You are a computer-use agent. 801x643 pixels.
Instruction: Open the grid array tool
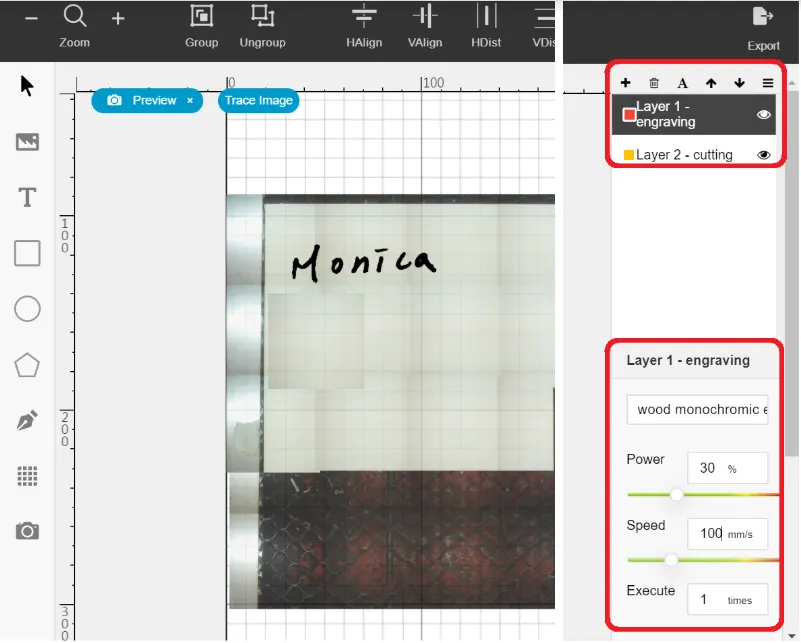tap(27, 476)
